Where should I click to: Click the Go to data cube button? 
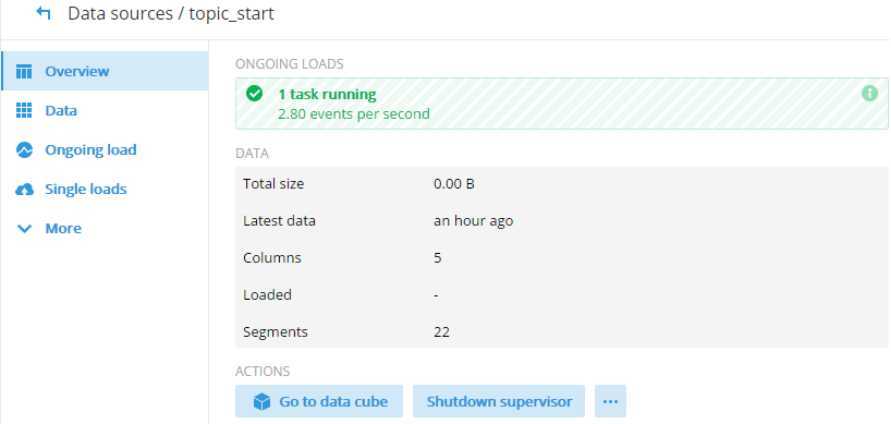(x=319, y=401)
